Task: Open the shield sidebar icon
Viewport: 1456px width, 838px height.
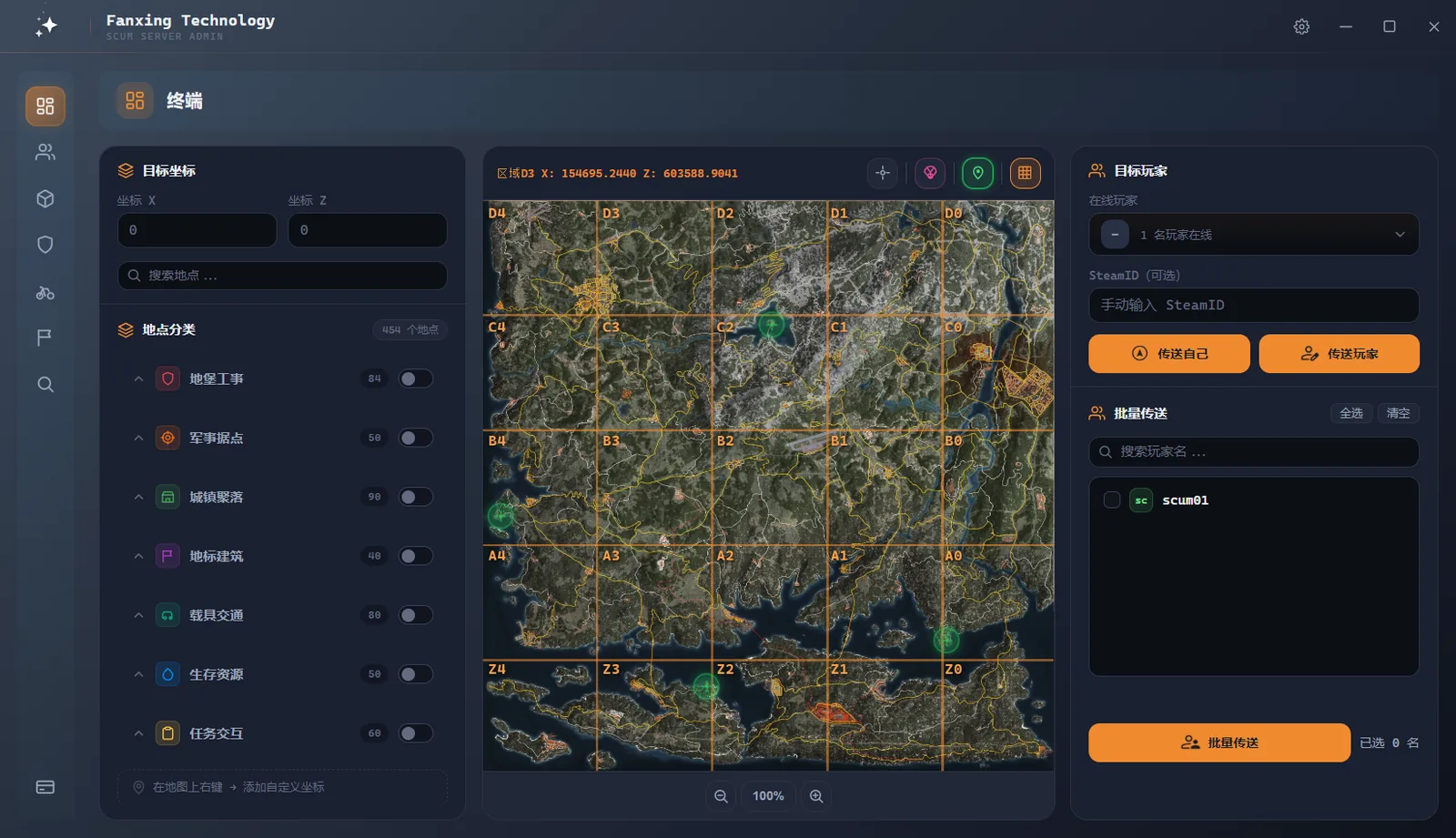Action: (x=45, y=245)
